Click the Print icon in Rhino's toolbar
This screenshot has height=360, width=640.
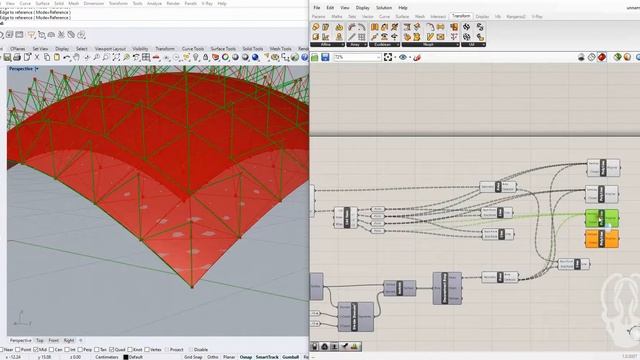click(17, 58)
